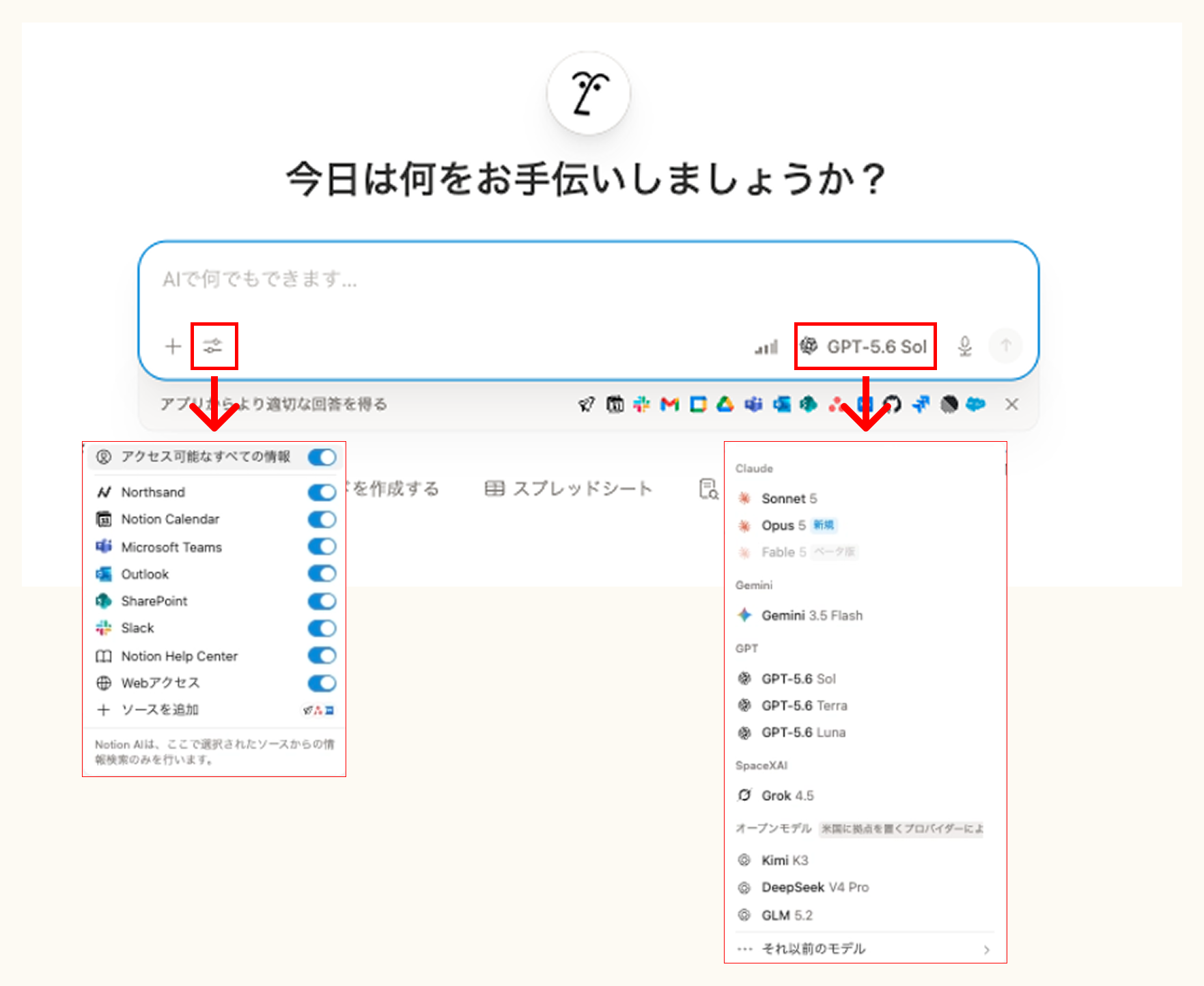Click the 今日は何をお手伝いしましょうか？ heading
Viewport: 1204px width, 986px height.
[588, 180]
